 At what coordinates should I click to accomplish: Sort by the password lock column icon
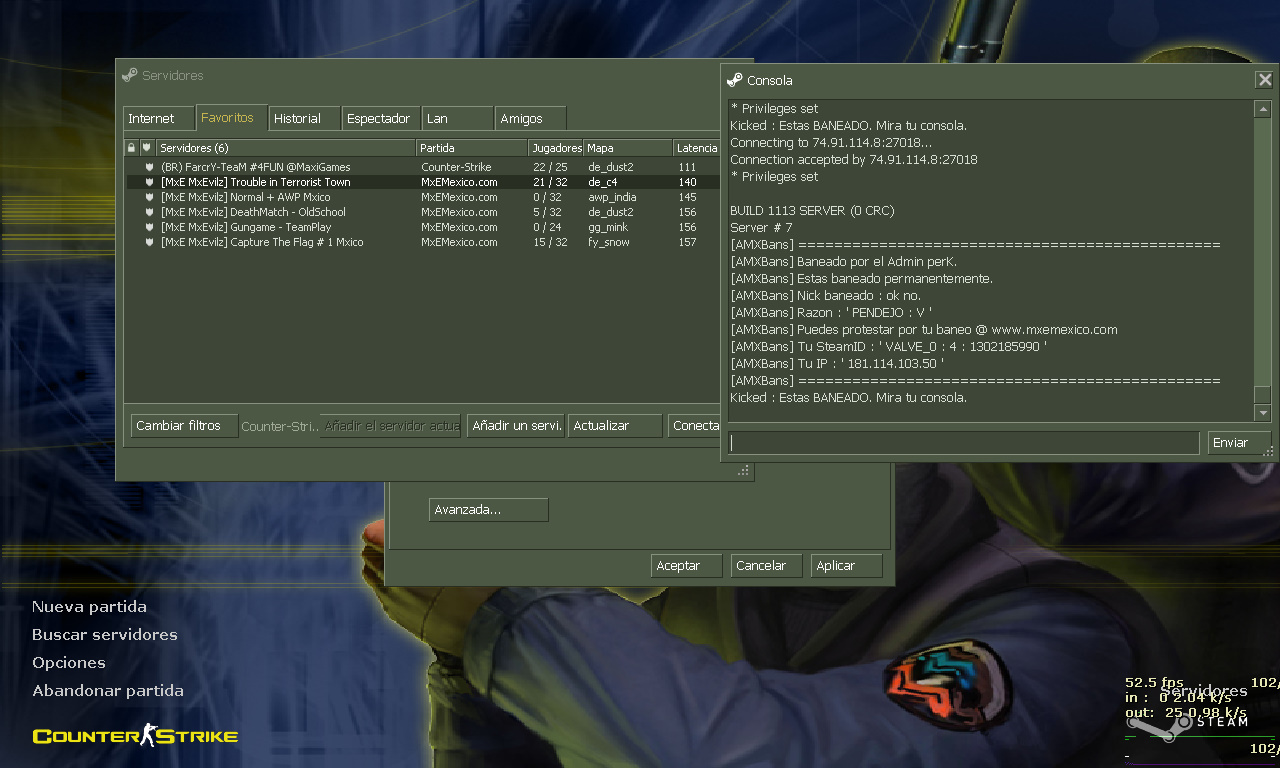tap(131, 148)
